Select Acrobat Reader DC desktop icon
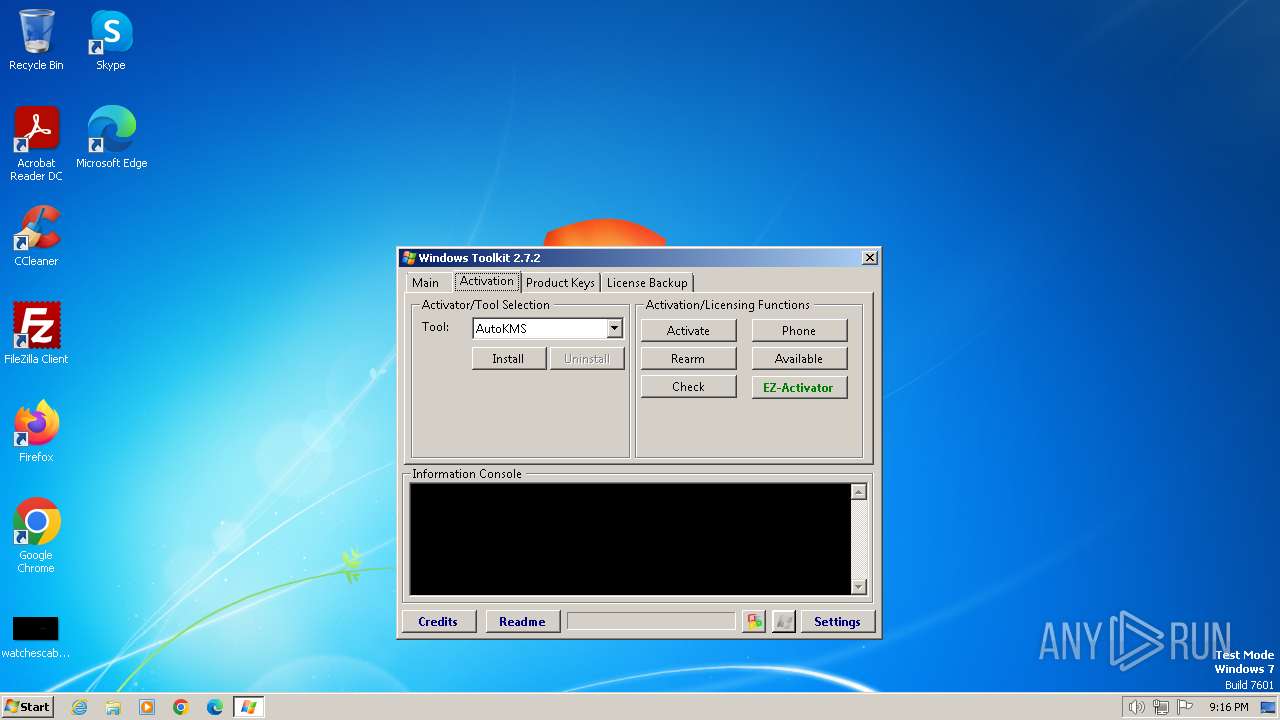1280x720 pixels. tap(36, 144)
